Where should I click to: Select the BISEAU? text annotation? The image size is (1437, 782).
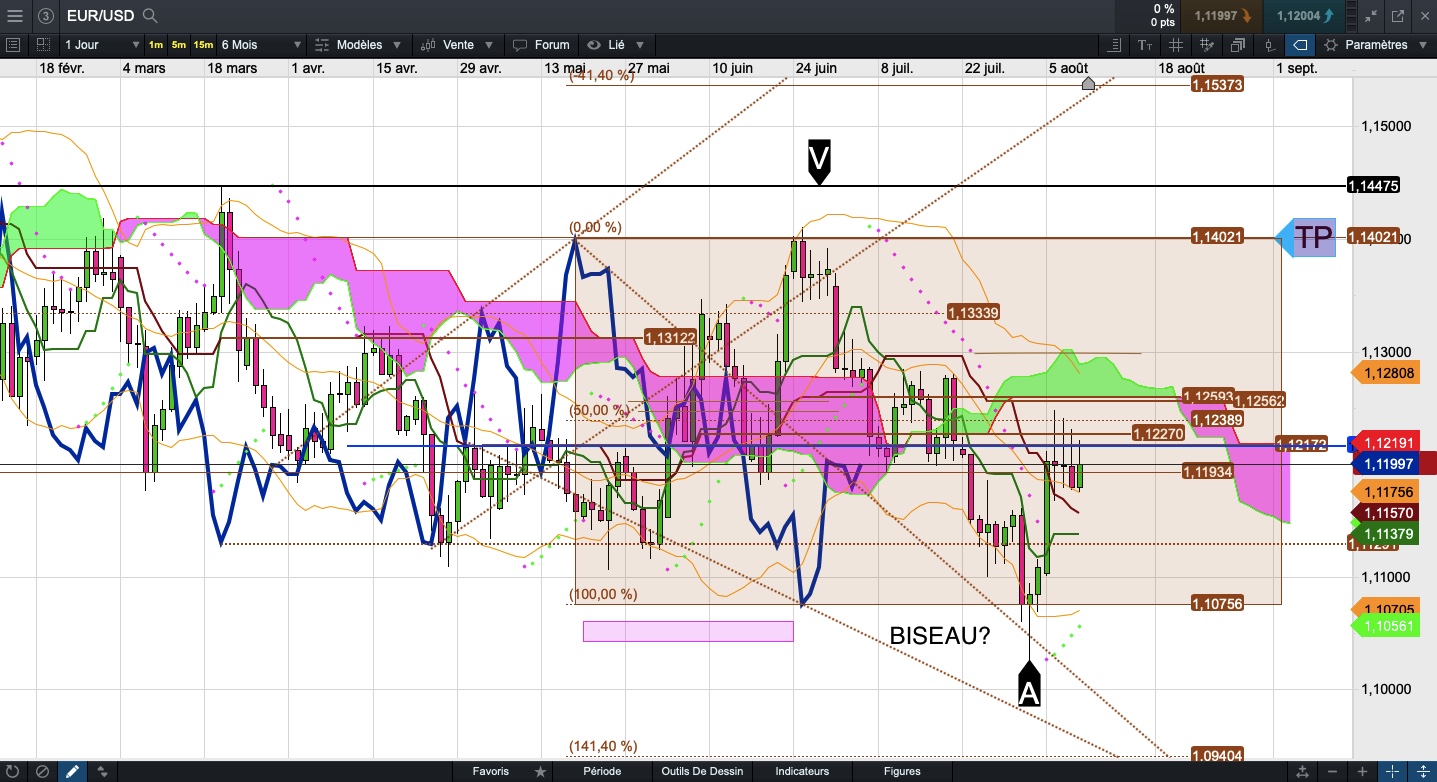click(x=939, y=636)
